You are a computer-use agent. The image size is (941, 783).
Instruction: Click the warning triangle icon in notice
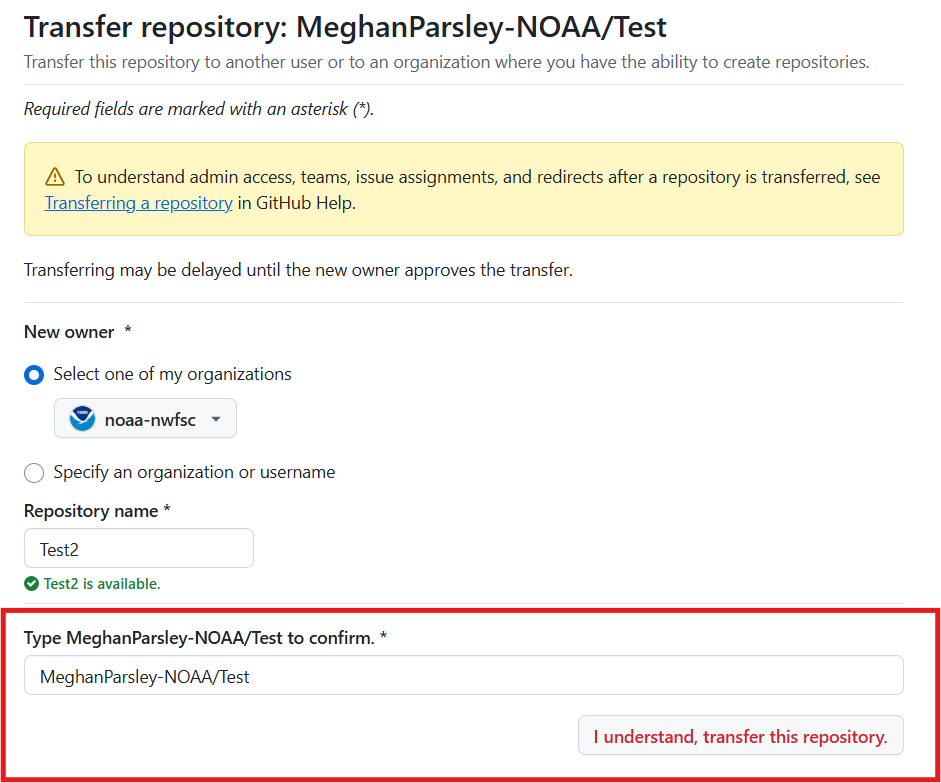55,177
